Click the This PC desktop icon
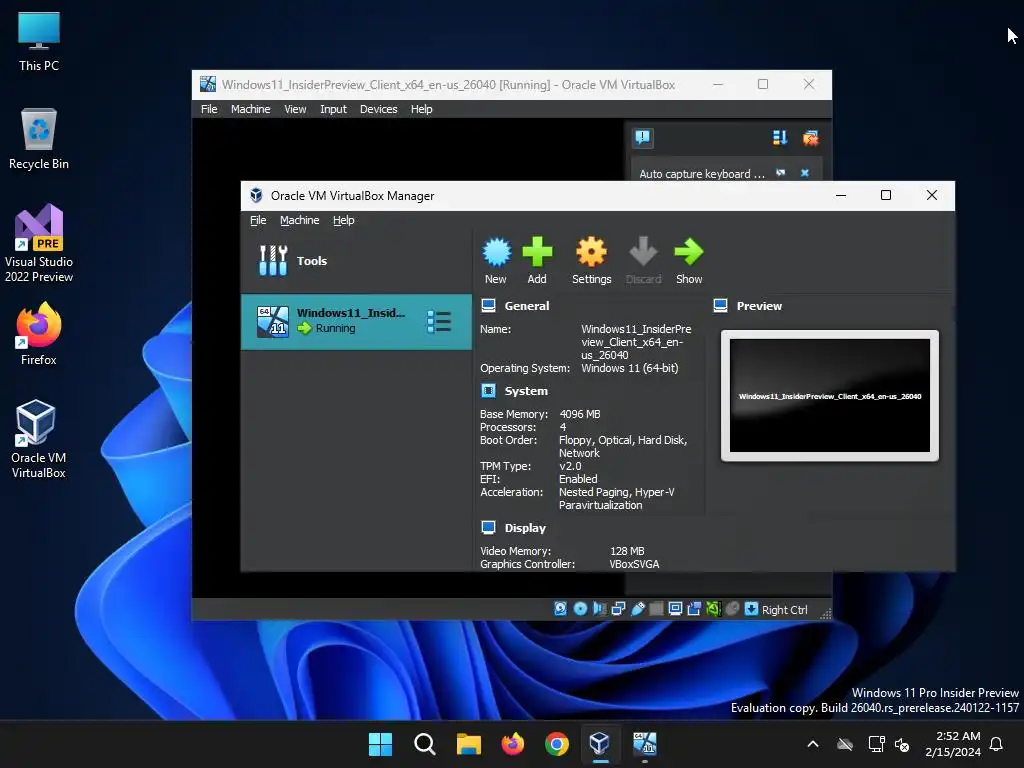The height and width of the screenshot is (768, 1024). (x=39, y=41)
